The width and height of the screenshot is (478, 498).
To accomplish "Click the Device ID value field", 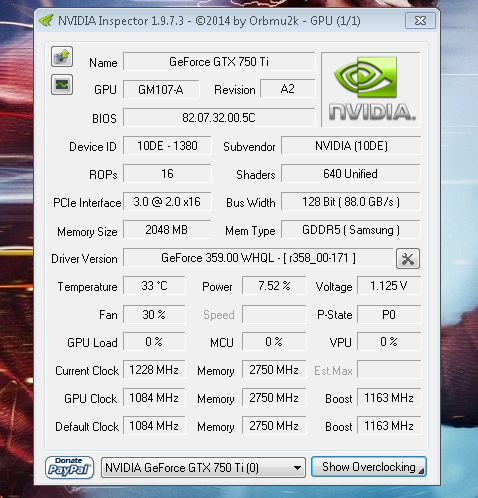I will [167, 146].
